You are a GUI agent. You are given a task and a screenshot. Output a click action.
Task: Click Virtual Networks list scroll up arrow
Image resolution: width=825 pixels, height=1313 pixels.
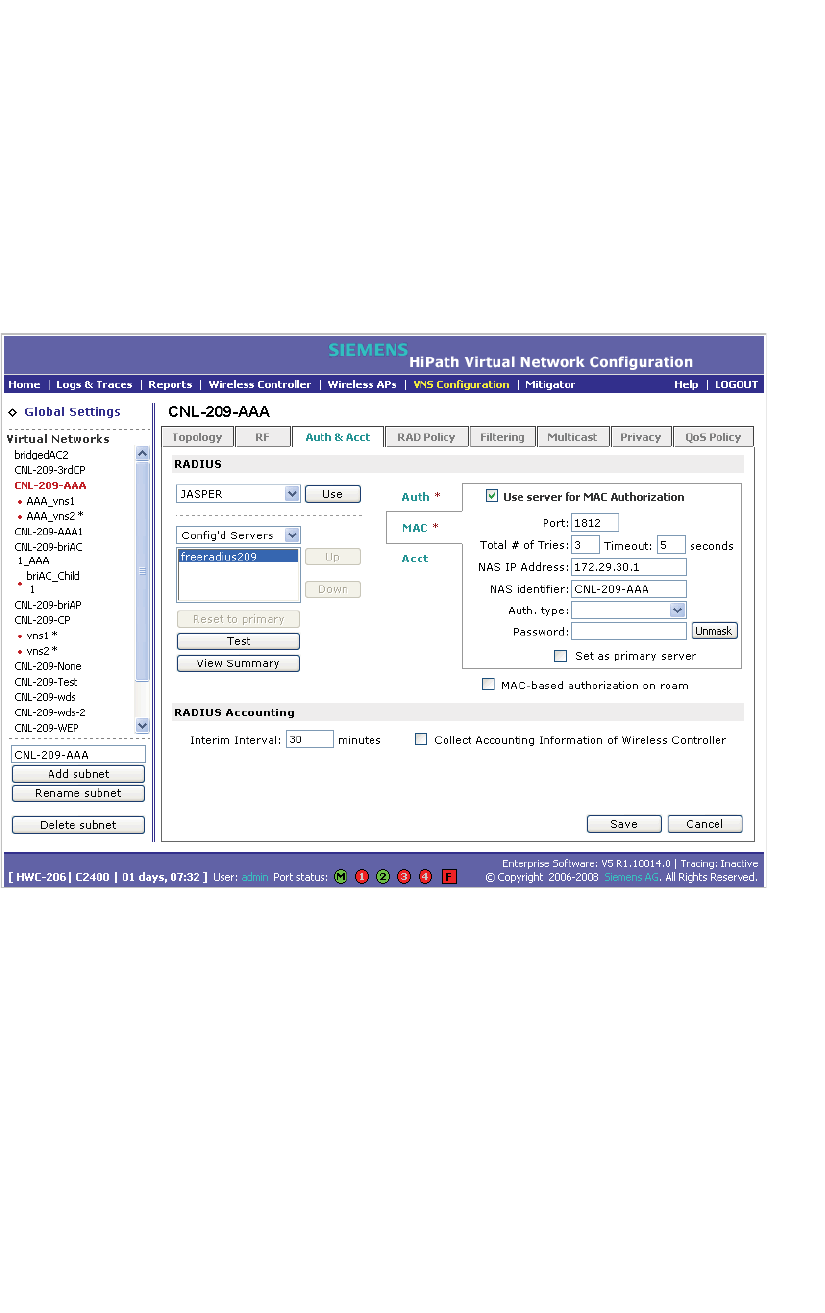coord(142,453)
